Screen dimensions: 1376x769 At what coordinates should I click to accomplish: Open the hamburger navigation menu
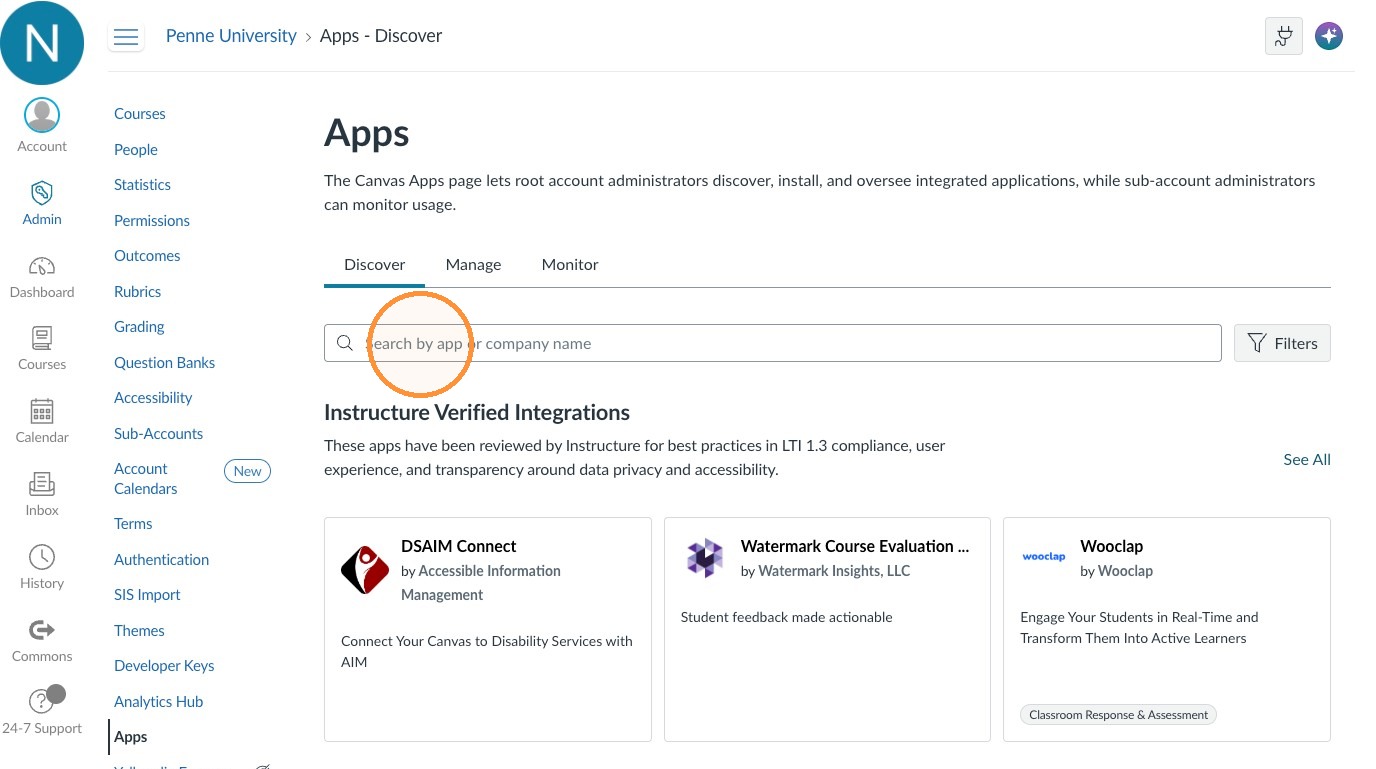pyautogui.click(x=126, y=37)
